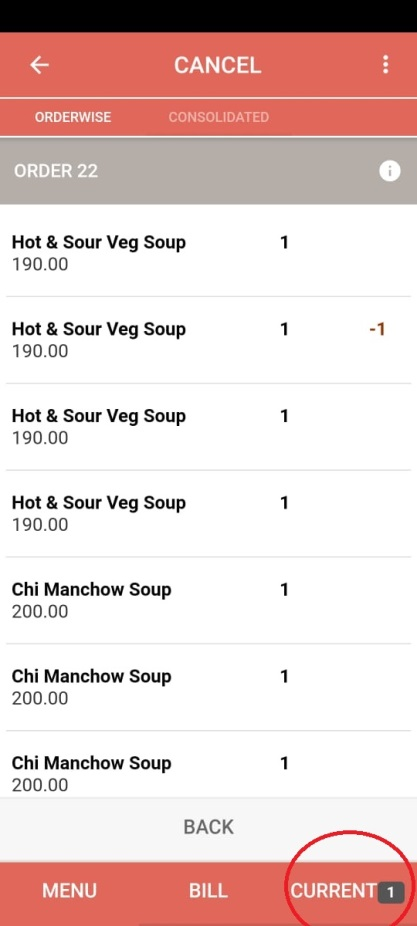Tap the ORDER 22 header bar
Viewport: 417px width, 926px height.
point(208,171)
